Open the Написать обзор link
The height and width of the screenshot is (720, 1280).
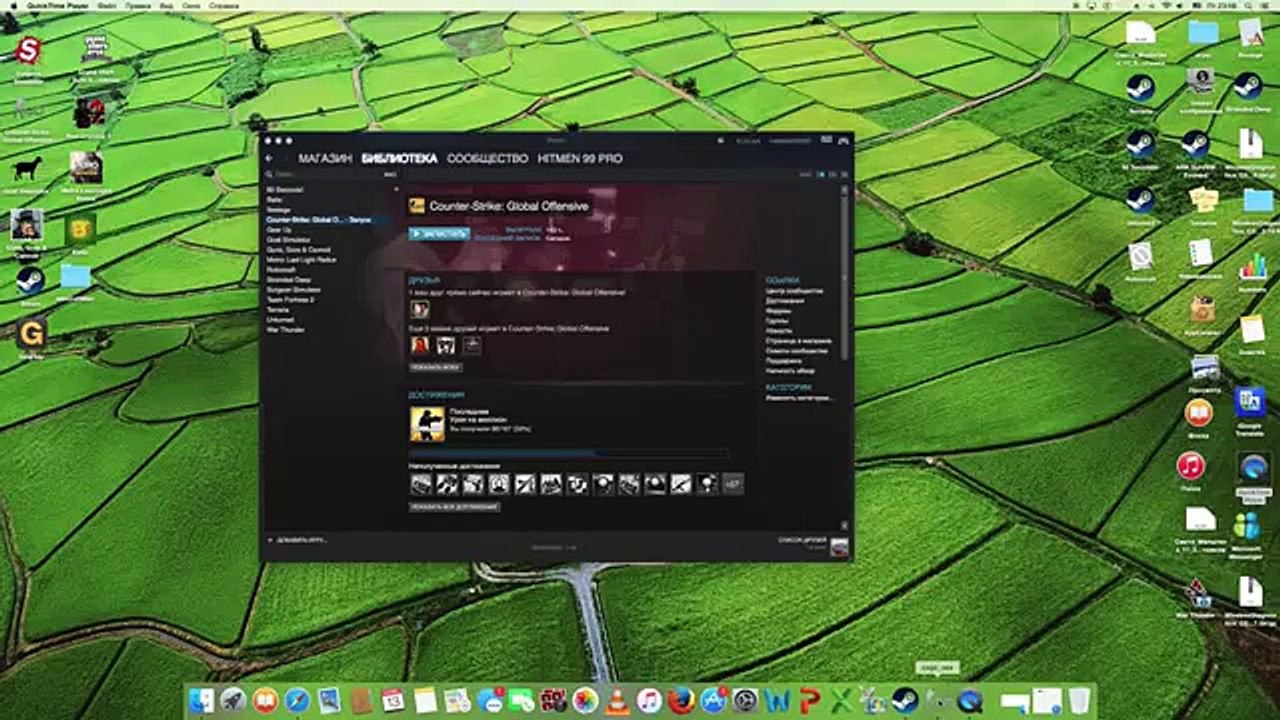788,371
